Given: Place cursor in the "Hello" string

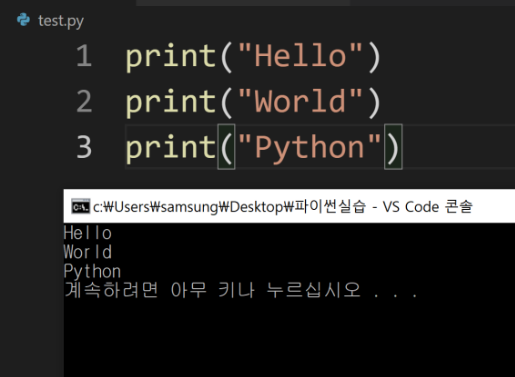Looking at the screenshot, I should click(300, 56).
